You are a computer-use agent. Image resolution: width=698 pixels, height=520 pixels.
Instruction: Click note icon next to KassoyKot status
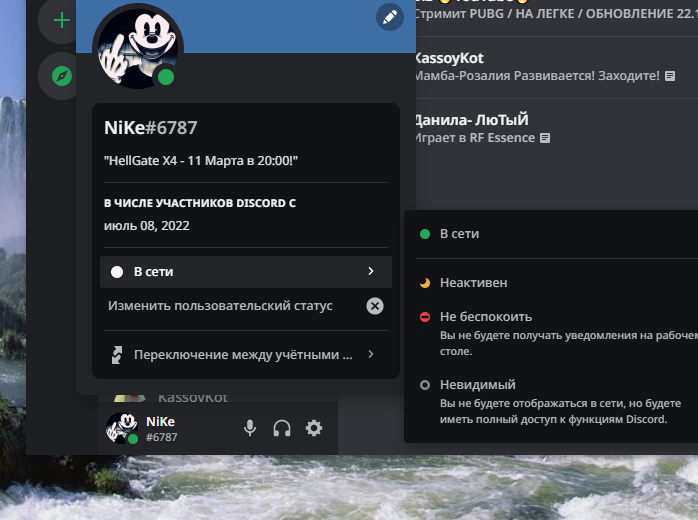tap(670, 76)
